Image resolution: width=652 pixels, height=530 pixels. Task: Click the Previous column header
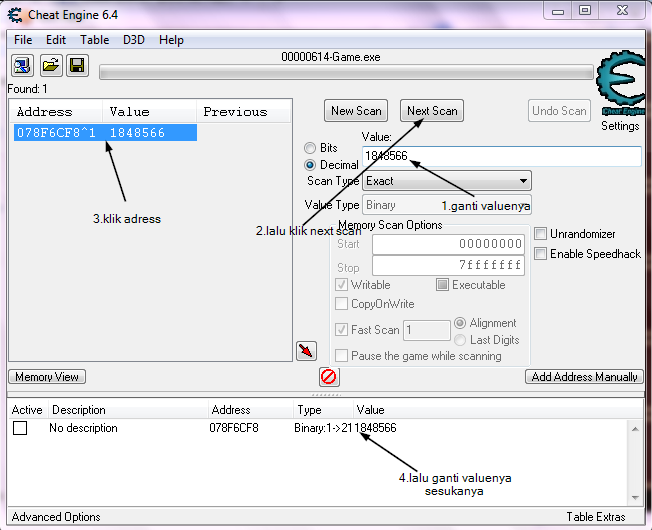[243, 111]
